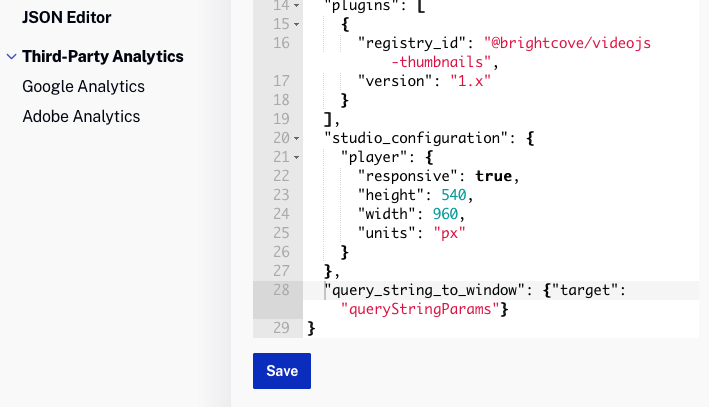
Task: Click the "responsive" key
Action: click(407, 176)
